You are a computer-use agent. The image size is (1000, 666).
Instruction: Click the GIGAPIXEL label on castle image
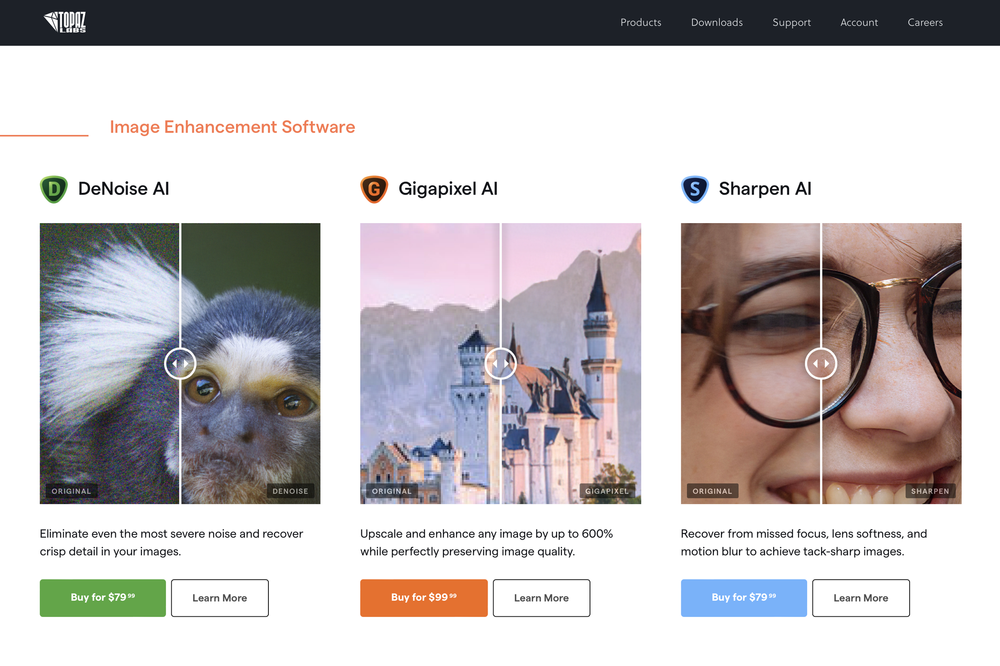click(607, 491)
